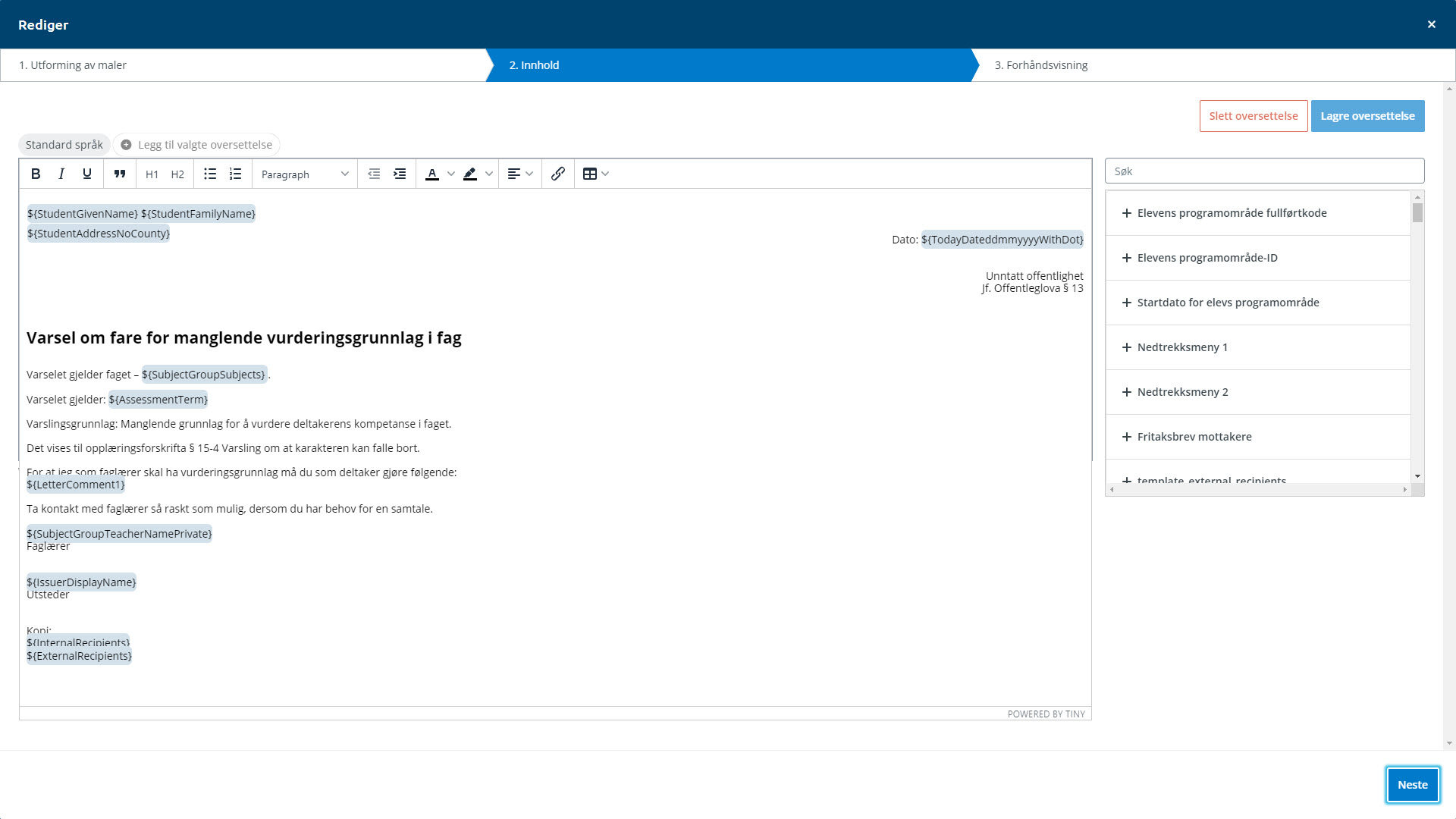Click the Lagre oversettelse button
The width and height of the screenshot is (1456, 819).
[1367, 116]
